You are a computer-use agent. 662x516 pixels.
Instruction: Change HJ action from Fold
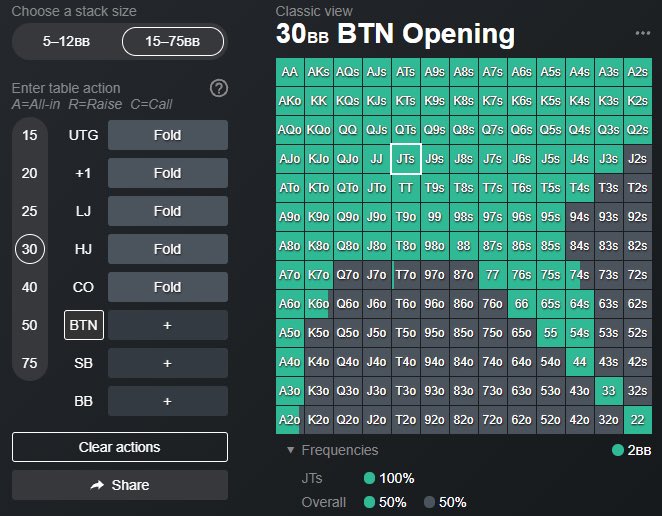pyautogui.click(x=168, y=249)
